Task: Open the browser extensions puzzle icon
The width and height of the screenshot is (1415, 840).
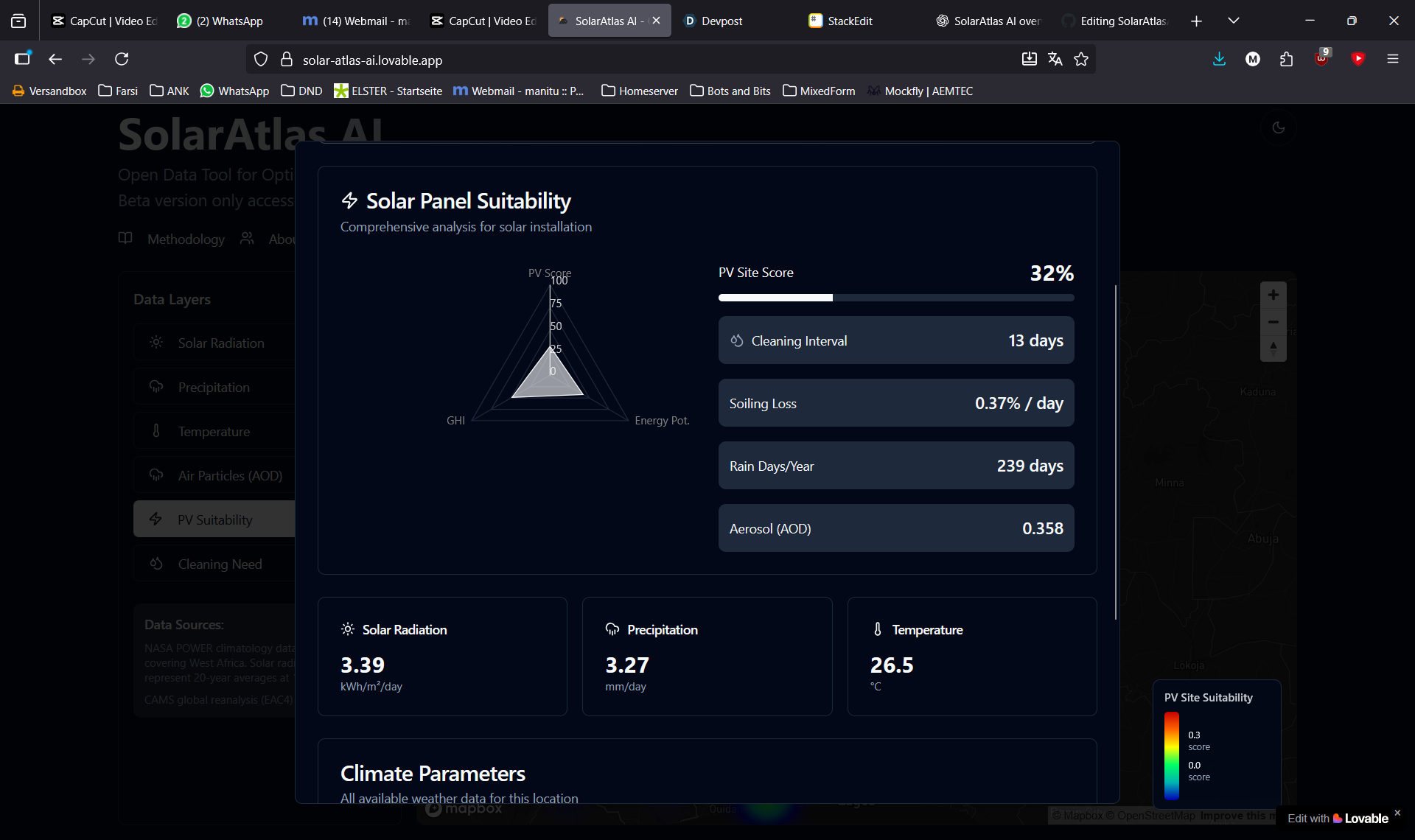Action: pyautogui.click(x=1287, y=59)
